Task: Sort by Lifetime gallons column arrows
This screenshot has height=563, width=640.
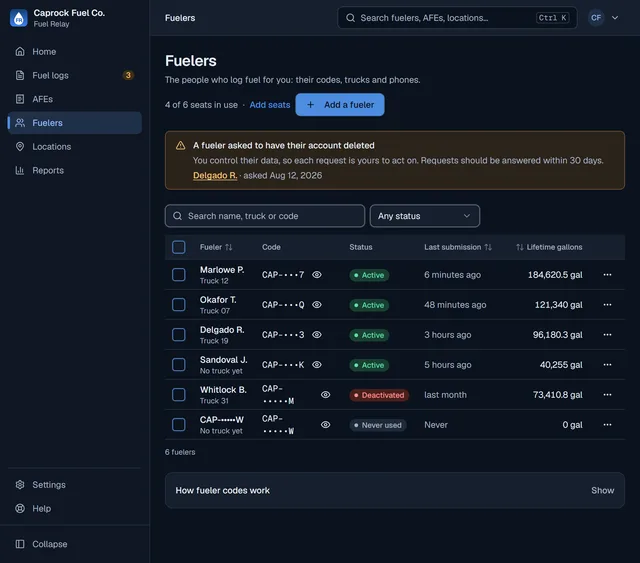Action: click(520, 247)
